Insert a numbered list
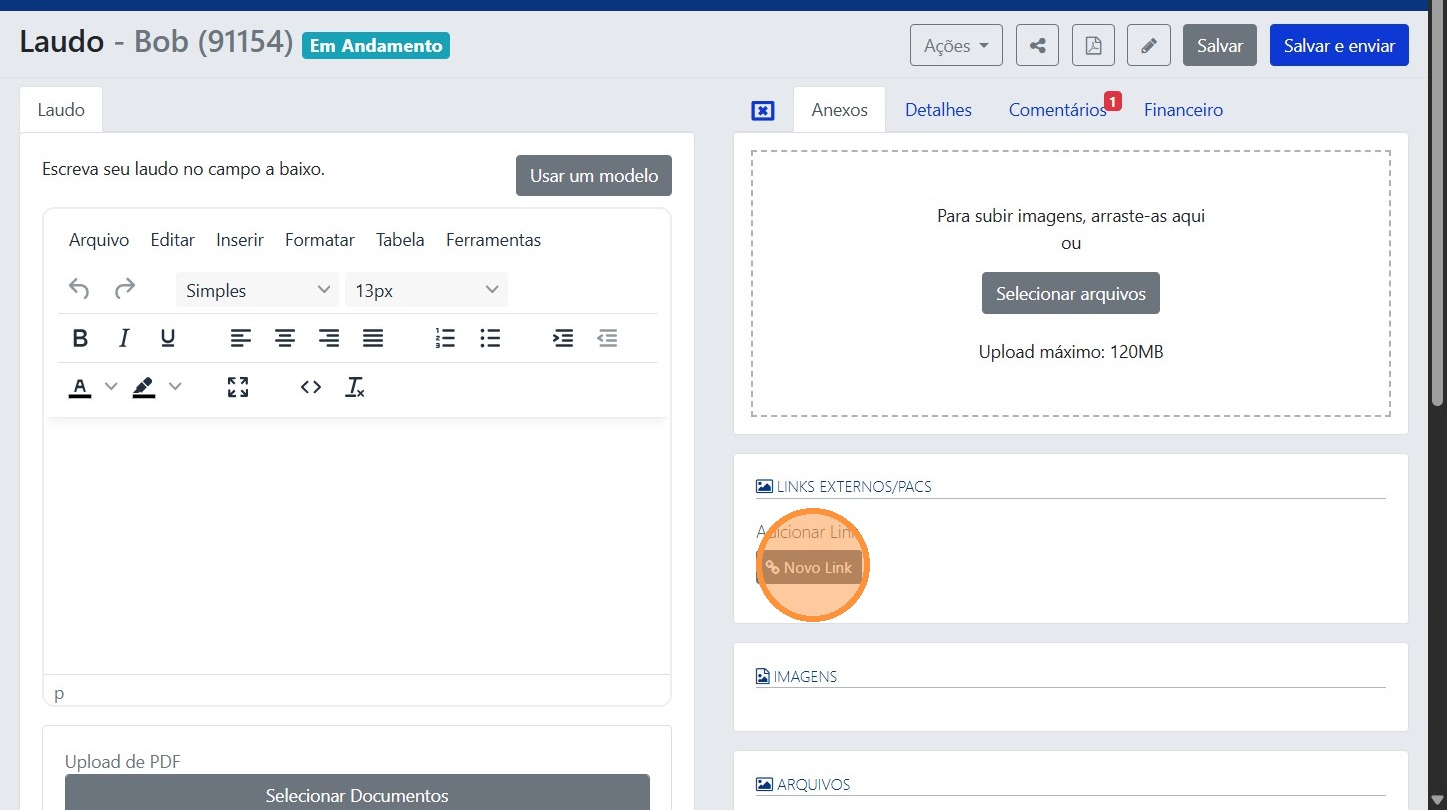The height and width of the screenshot is (810, 1447). (x=445, y=338)
